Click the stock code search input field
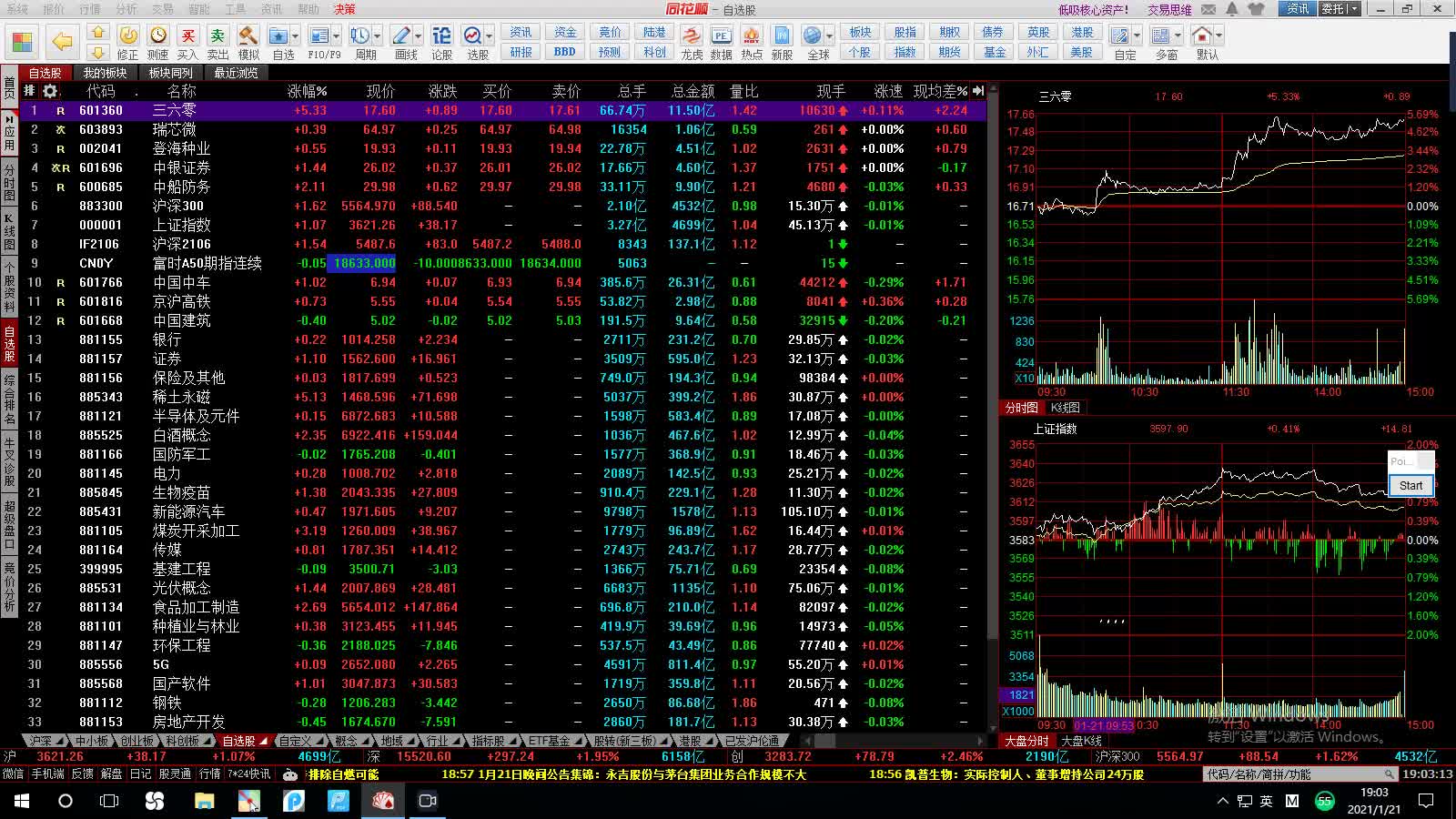Viewport: 1456px width, 819px height. pyautogui.click(x=1300, y=774)
